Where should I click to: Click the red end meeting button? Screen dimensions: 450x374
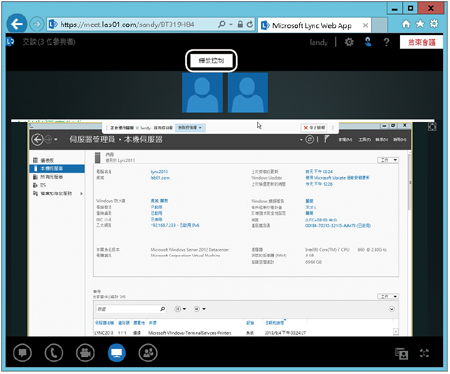pyautogui.click(x=421, y=42)
